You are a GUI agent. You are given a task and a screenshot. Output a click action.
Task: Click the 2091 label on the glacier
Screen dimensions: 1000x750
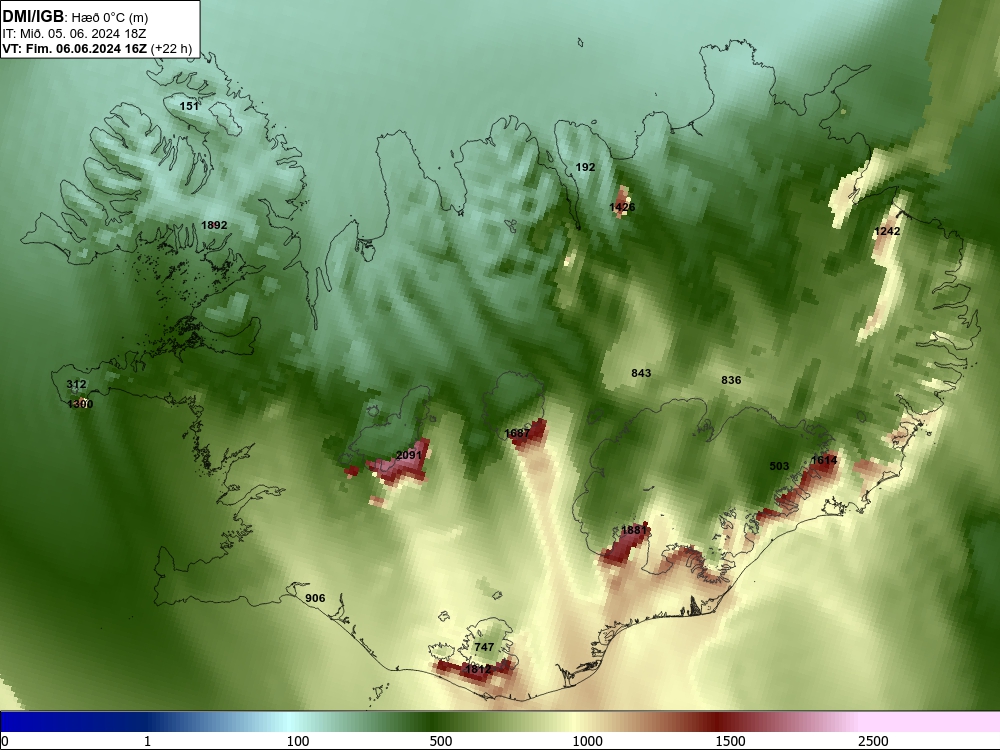click(409, 455)
